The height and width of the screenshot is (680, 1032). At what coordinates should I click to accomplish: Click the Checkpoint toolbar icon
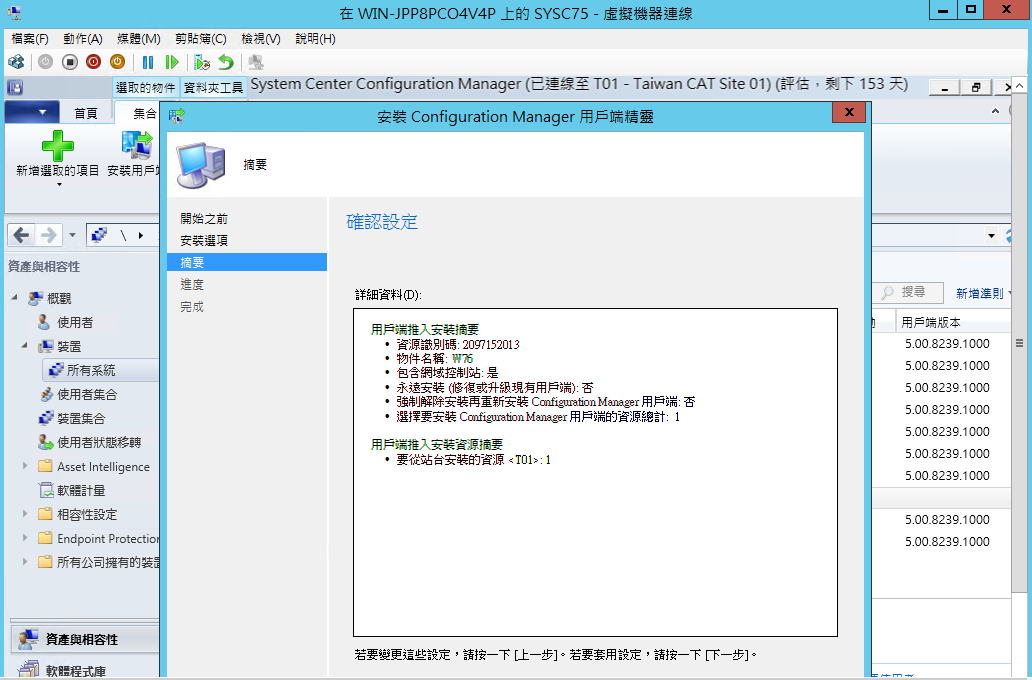click(x=202, y=62)
